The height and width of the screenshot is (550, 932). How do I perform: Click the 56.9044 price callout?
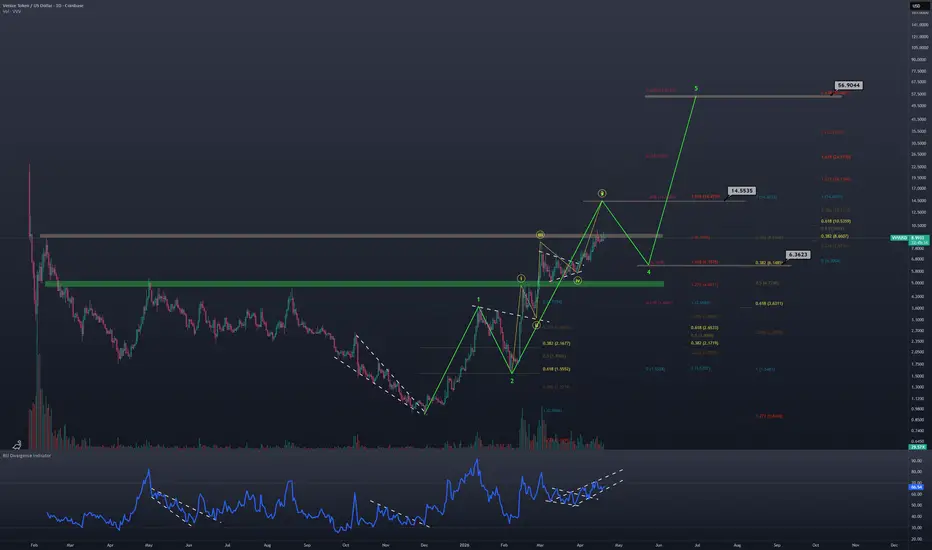tap(848, 86)
